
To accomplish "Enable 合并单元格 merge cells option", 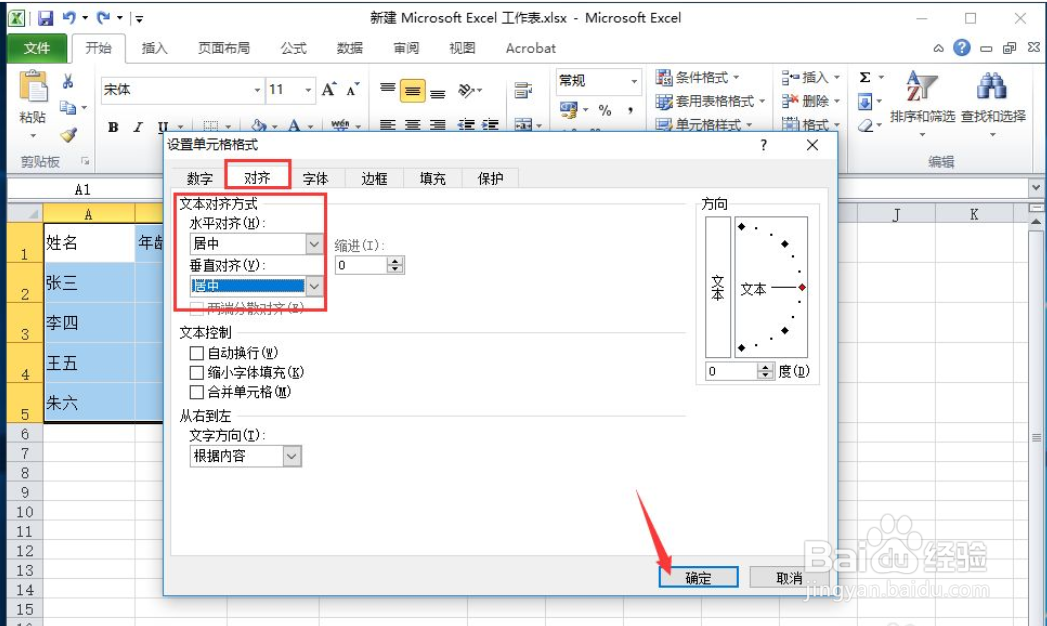I will pos(196,392).
